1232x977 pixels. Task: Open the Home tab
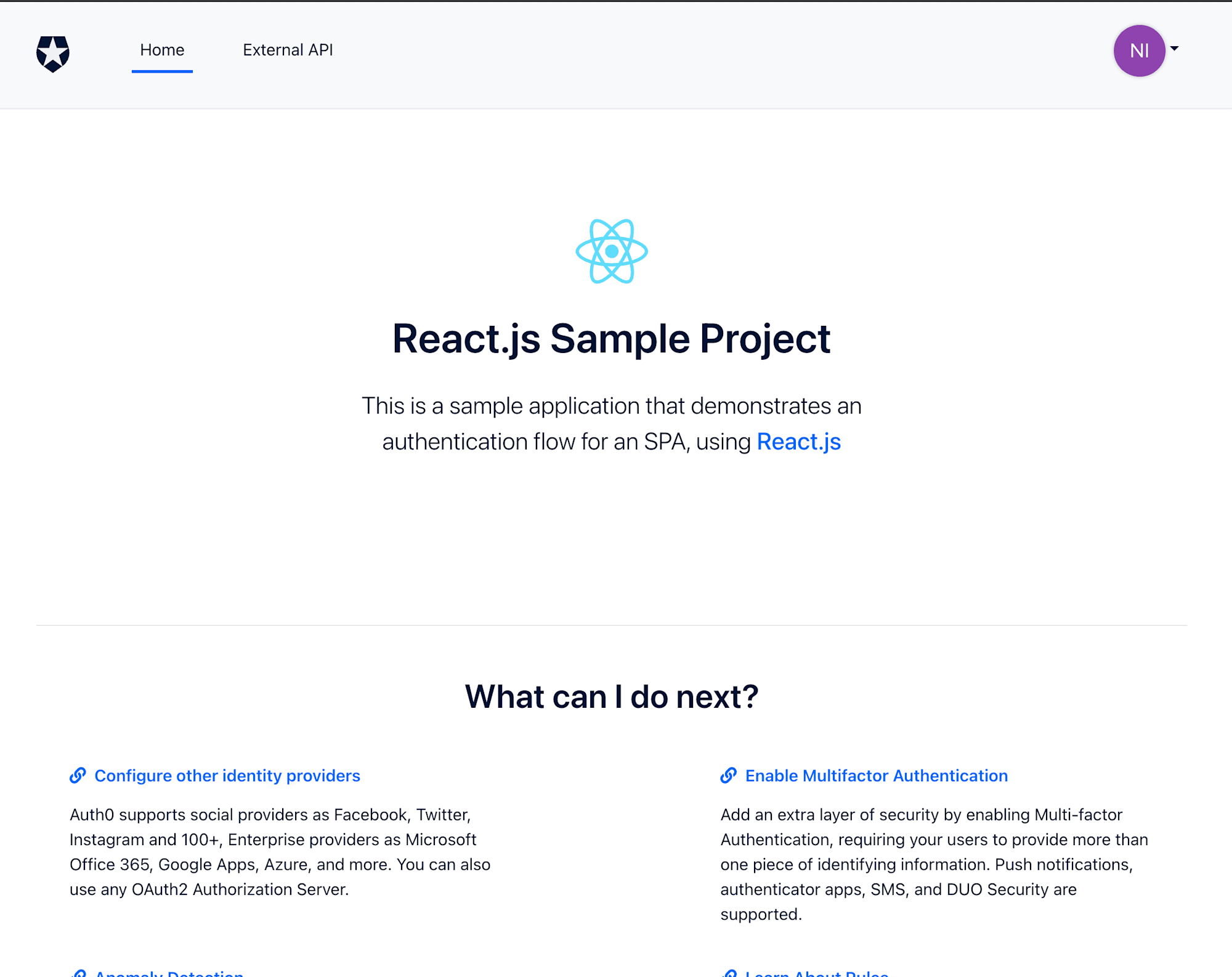click(x=162, y=50)
